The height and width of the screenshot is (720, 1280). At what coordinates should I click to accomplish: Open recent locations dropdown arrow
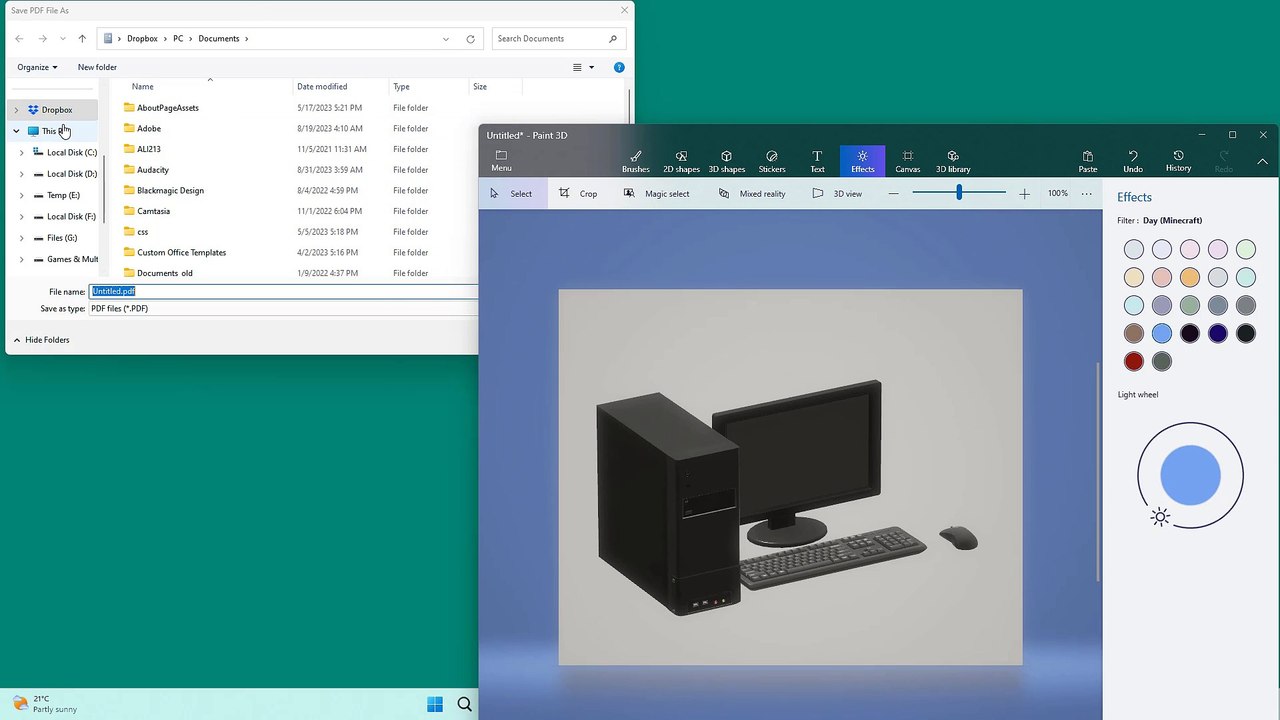point(63,39)
